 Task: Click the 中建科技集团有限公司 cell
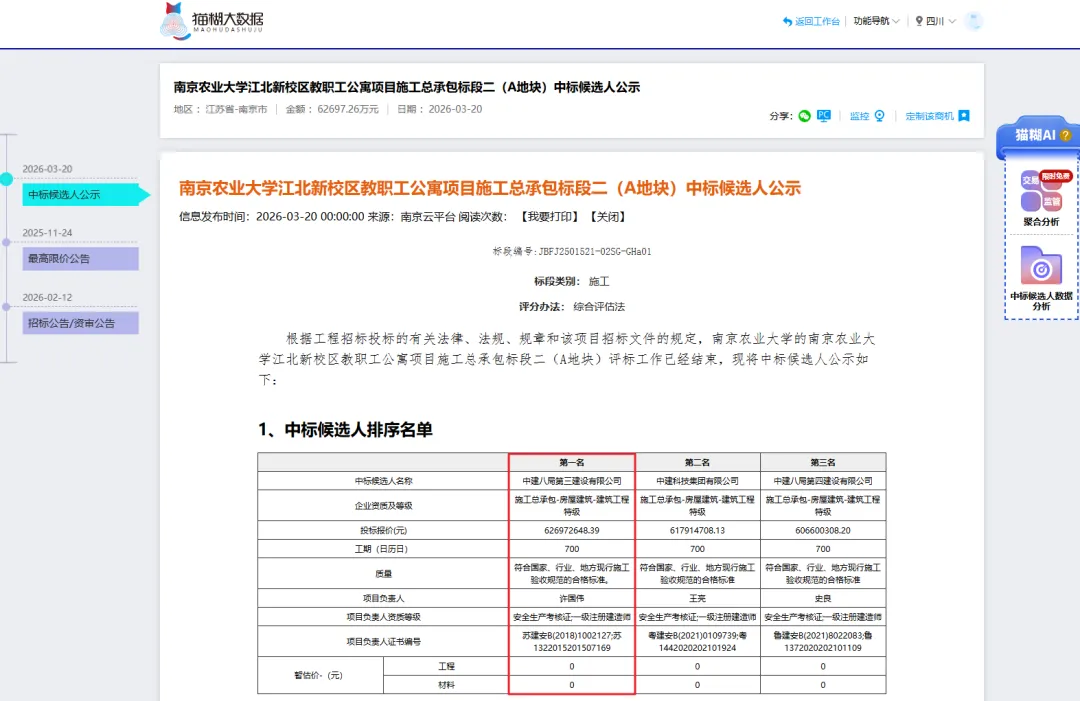(697, 481)
